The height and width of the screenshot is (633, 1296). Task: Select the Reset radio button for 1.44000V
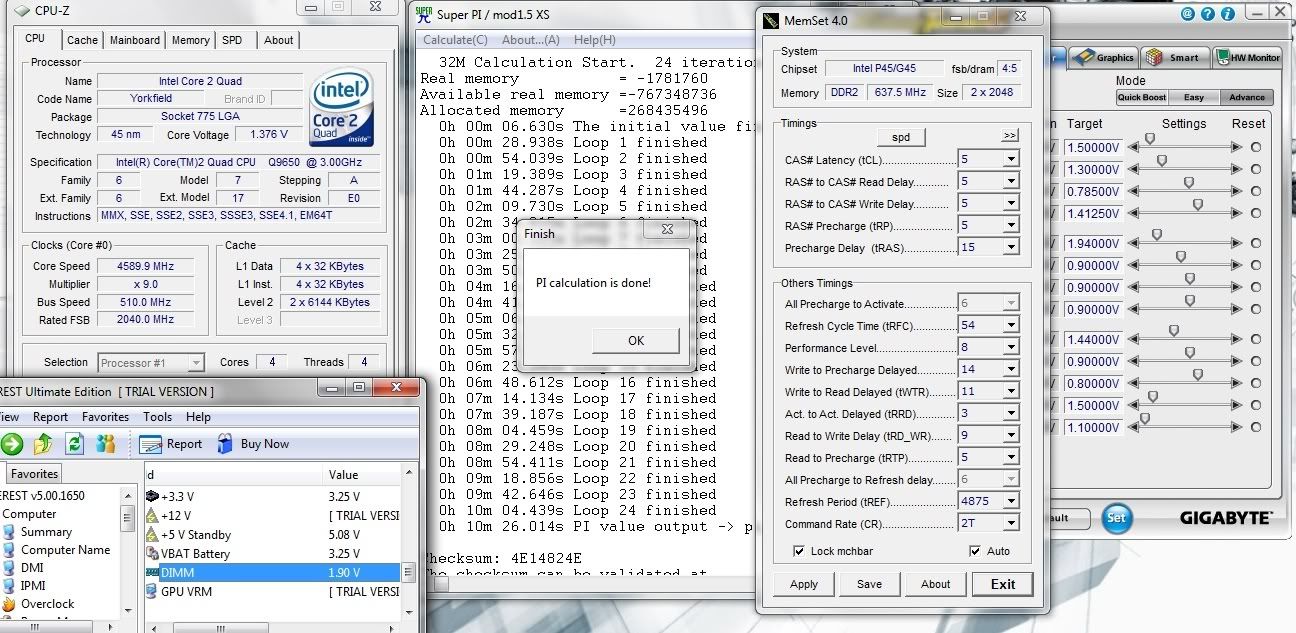pyautogui.click(x=1256, y=340)
